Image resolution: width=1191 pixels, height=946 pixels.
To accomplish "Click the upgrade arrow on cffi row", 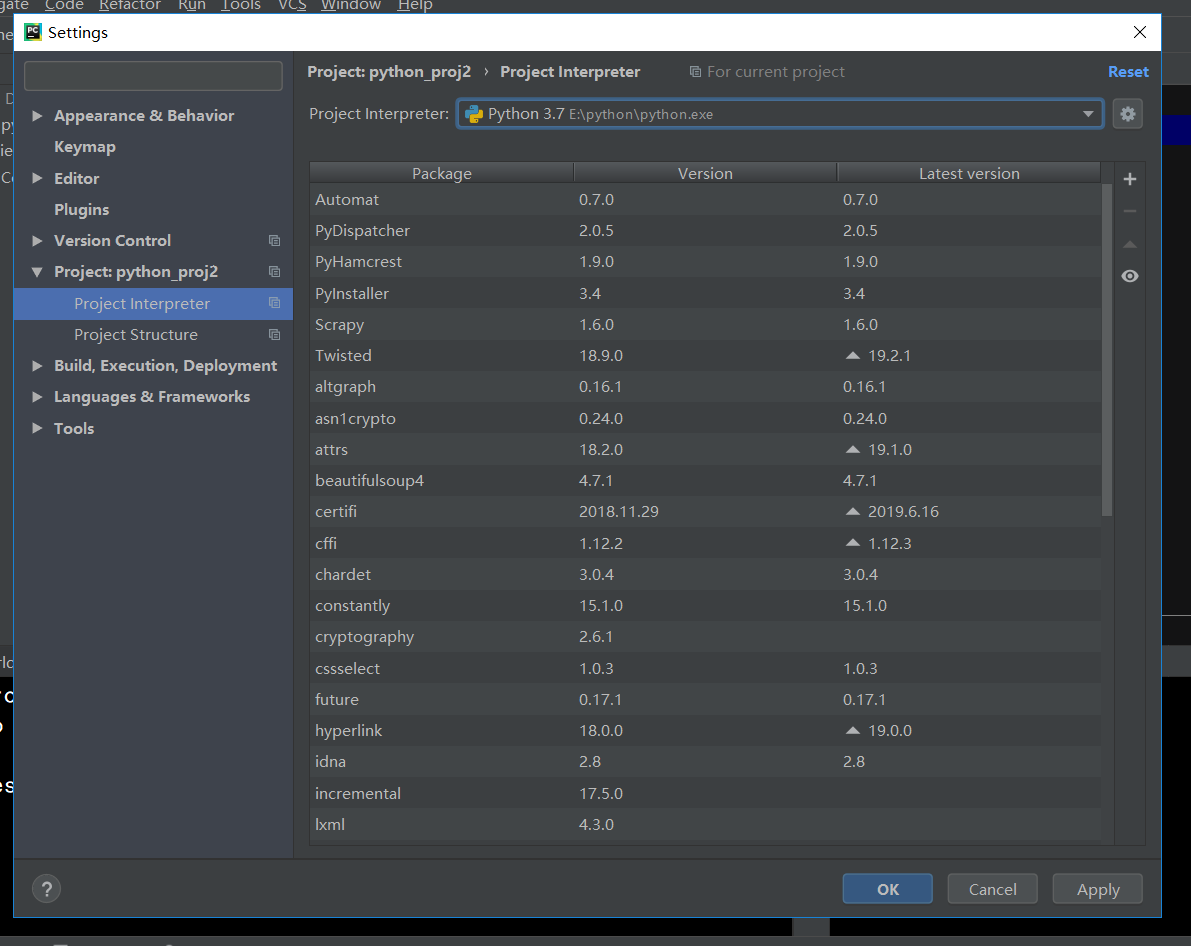I will pyautogui.click(x=852, y=543).
